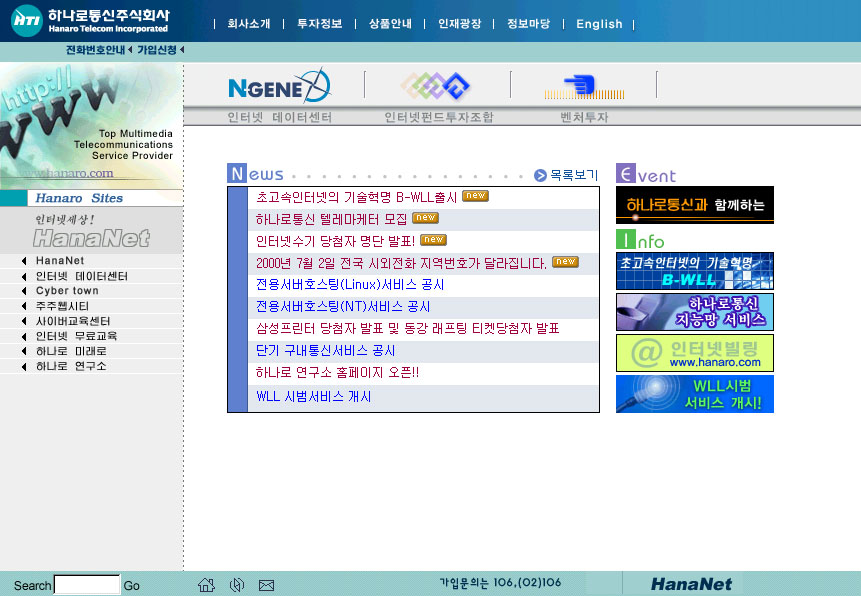Screen dimensions: 861x596
Task: Open 주주웹시티 in the sidebar
Action: (62, 306)
